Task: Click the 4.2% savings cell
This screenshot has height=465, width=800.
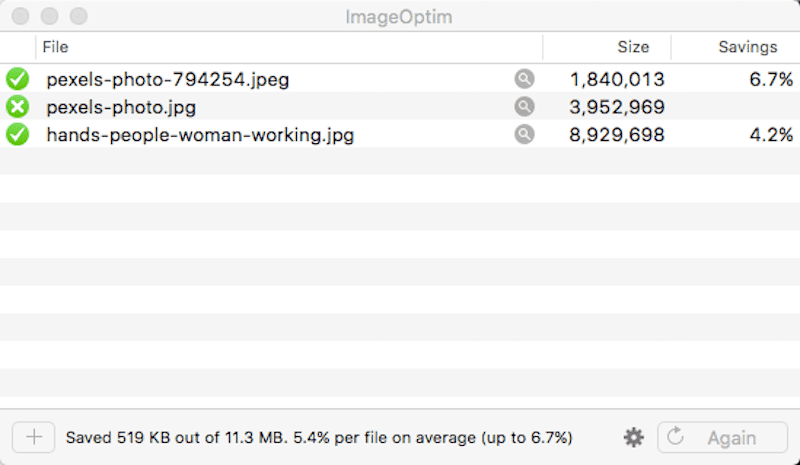Action: [771, 135]
